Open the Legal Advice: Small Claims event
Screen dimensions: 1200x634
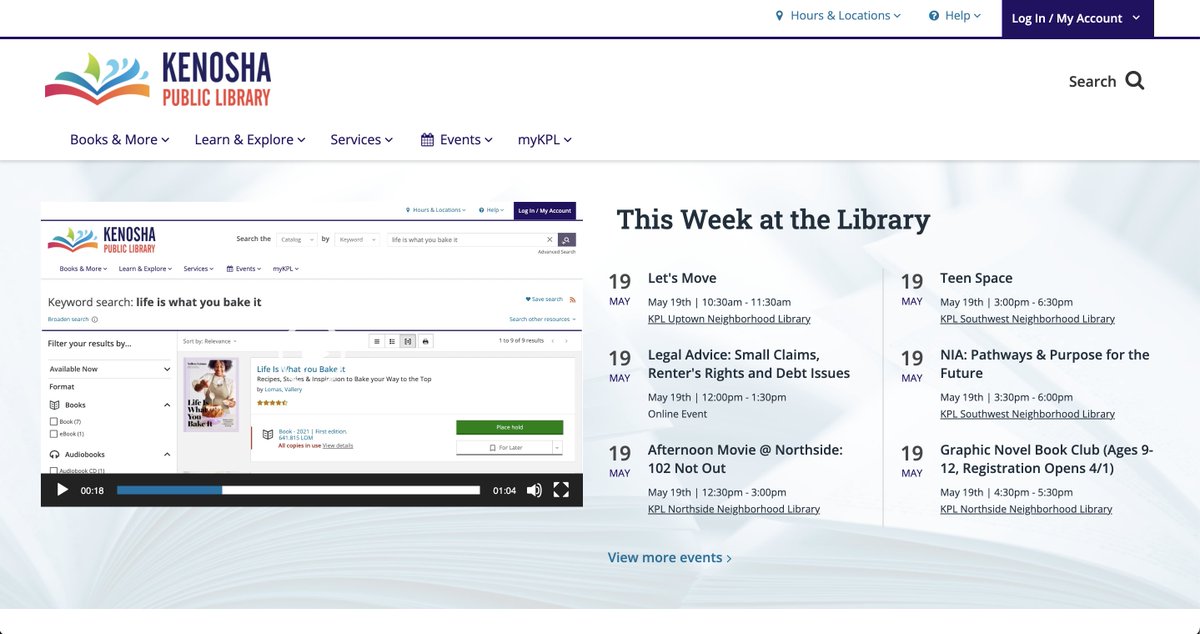(749, 364)
